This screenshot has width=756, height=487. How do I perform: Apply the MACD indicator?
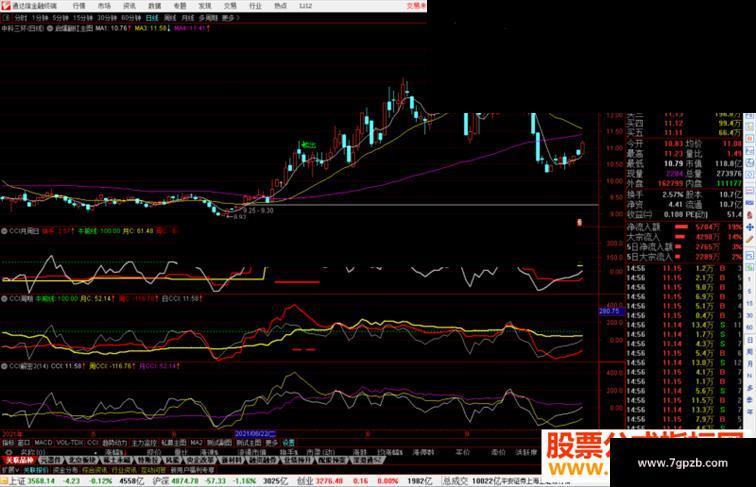point(43,442)
